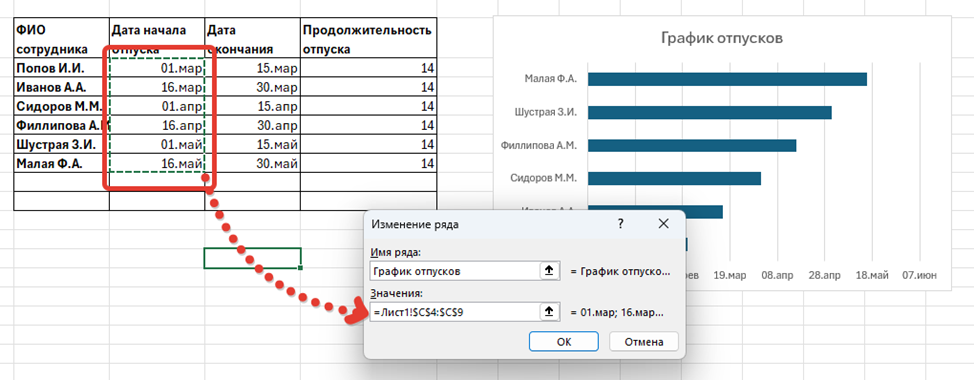Image resolution: width=974 pixels, height=380 pixels.
Task: Click the Отмена button
Action: pos(644,342)
